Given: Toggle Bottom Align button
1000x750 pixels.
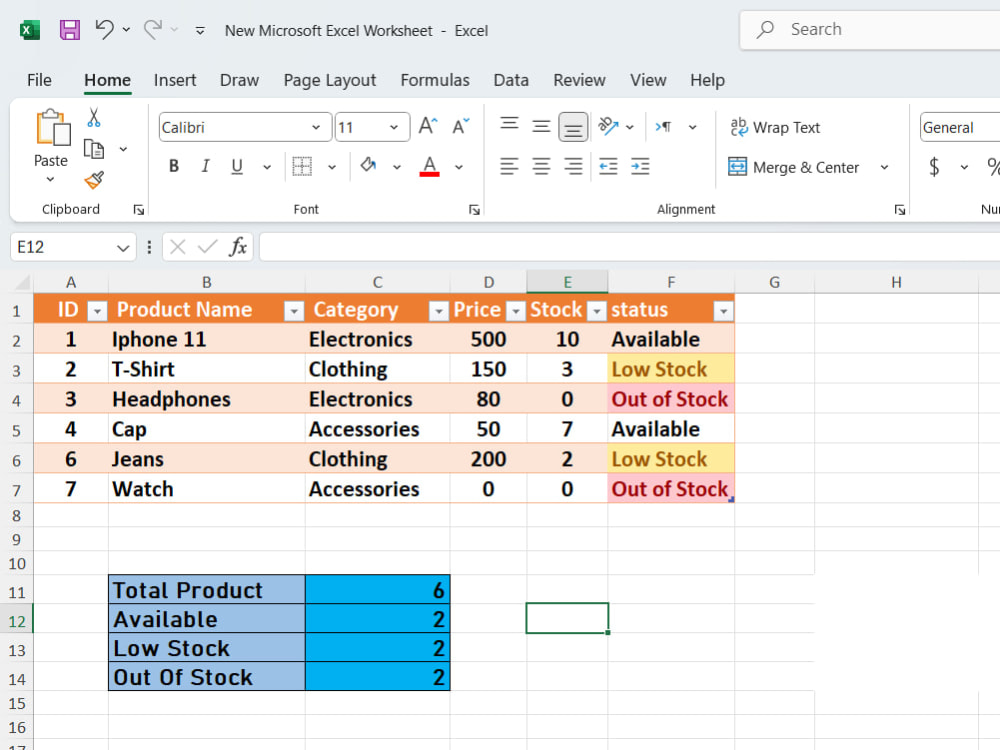Looking at the screenshot, I should (573, 127).
